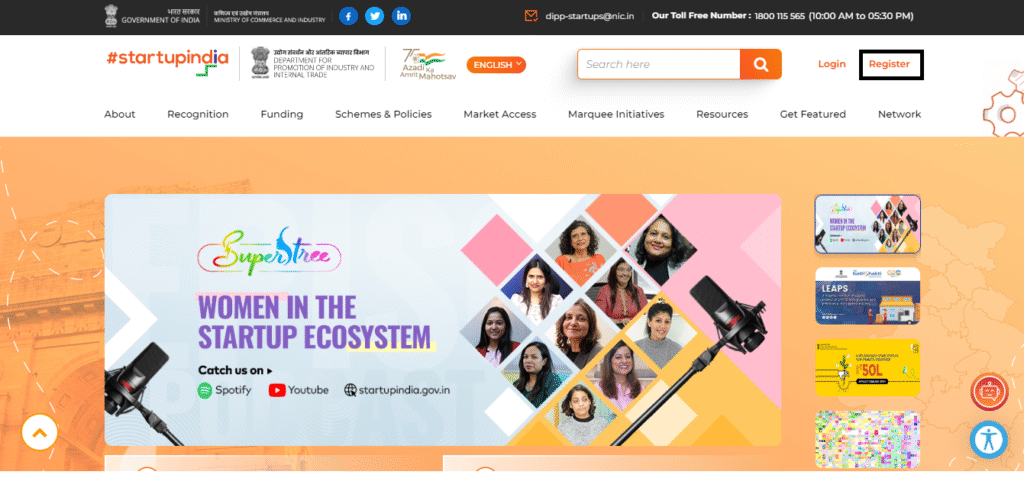The height and width of the screenshot is (478, 1024).
Task: Click the dipp-startups@nic.in email link
Action: [590, 16]
